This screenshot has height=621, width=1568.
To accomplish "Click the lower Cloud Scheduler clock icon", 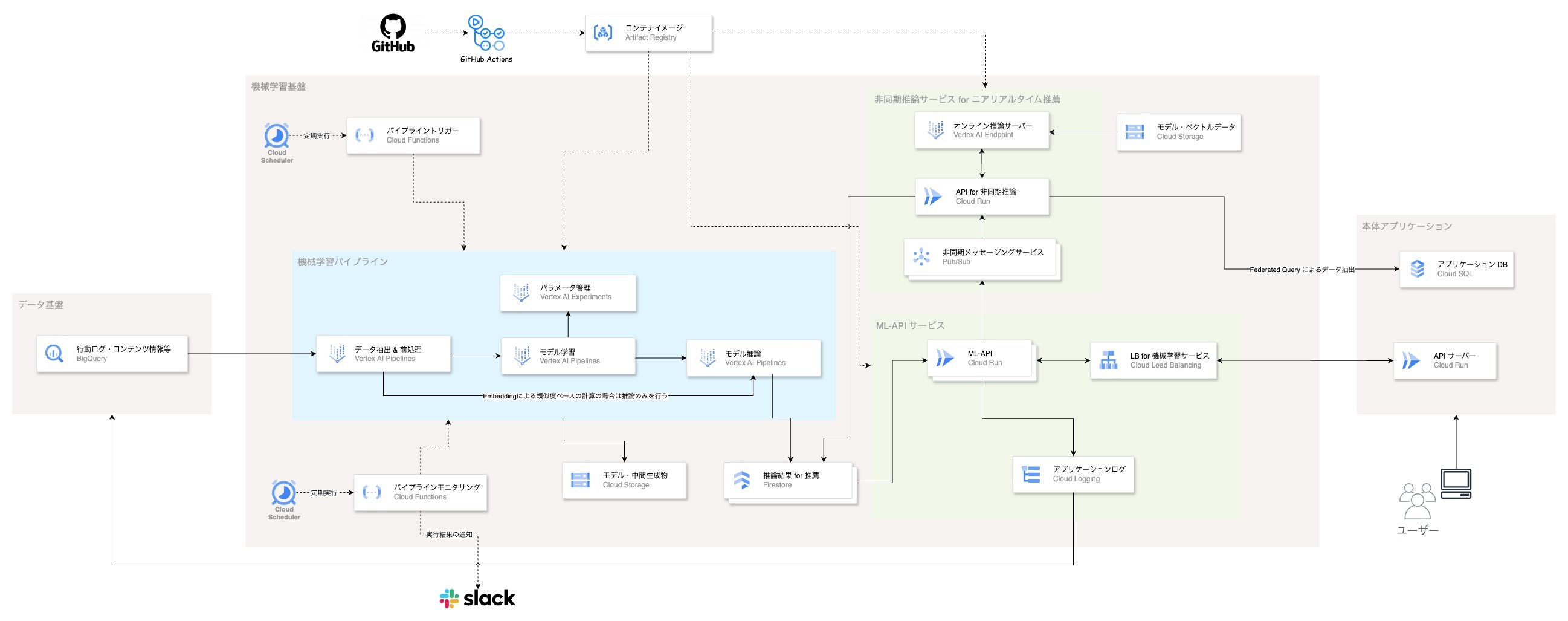I will point(283,492).
